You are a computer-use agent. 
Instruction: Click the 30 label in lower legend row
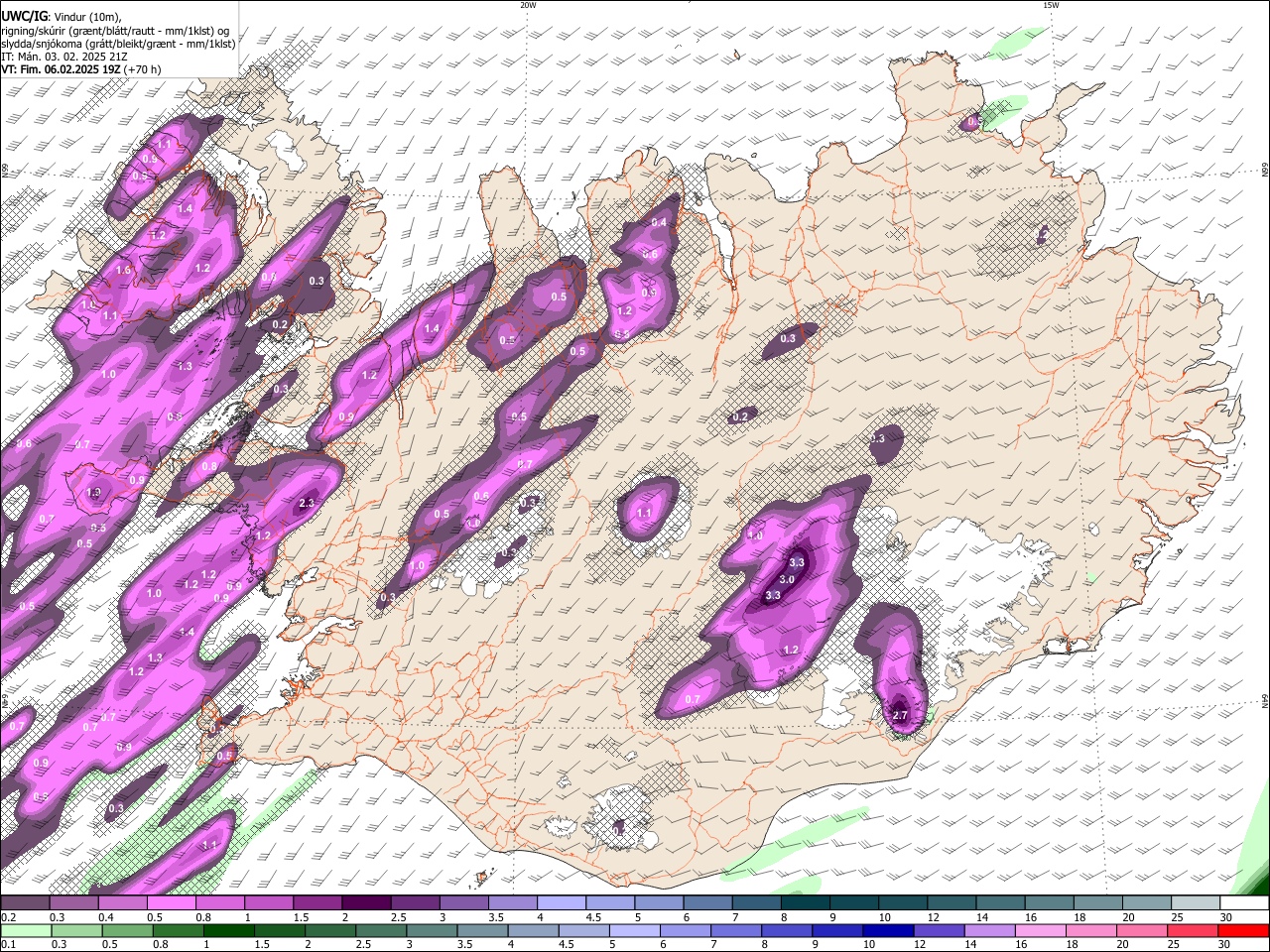coord(1225,944)
